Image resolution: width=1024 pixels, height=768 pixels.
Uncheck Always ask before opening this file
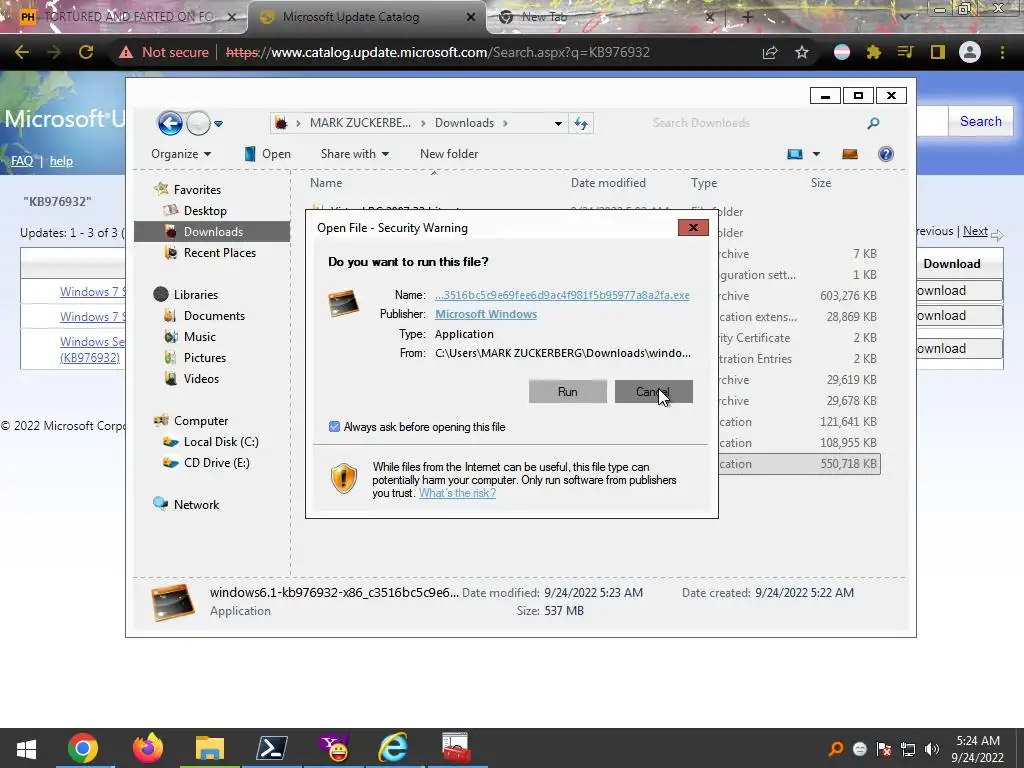334,426
